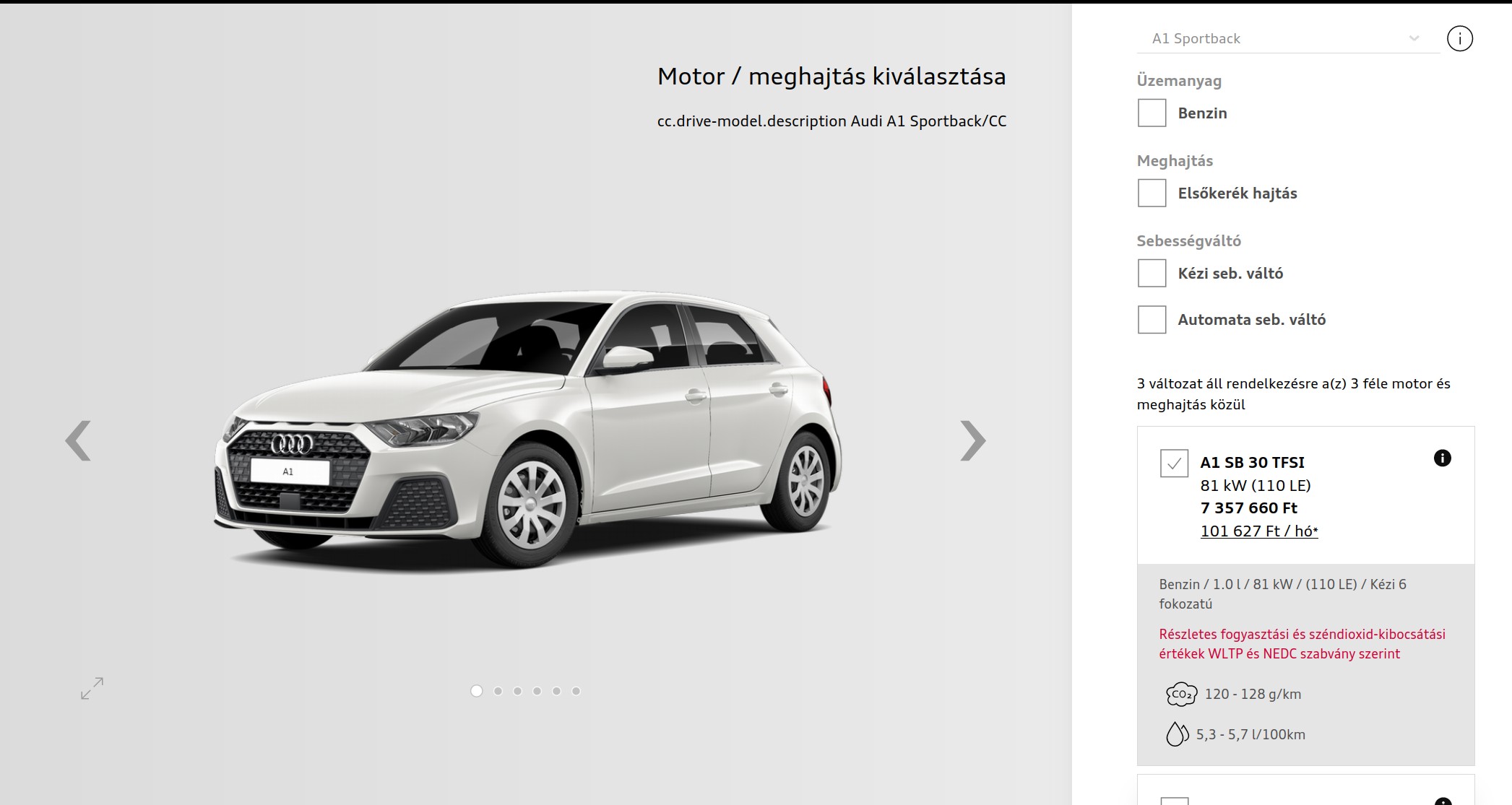Screen dimensions: 1512x805
Task: Open fullscreen view with expand arrows icon
Action: click(x=92, y=688)
